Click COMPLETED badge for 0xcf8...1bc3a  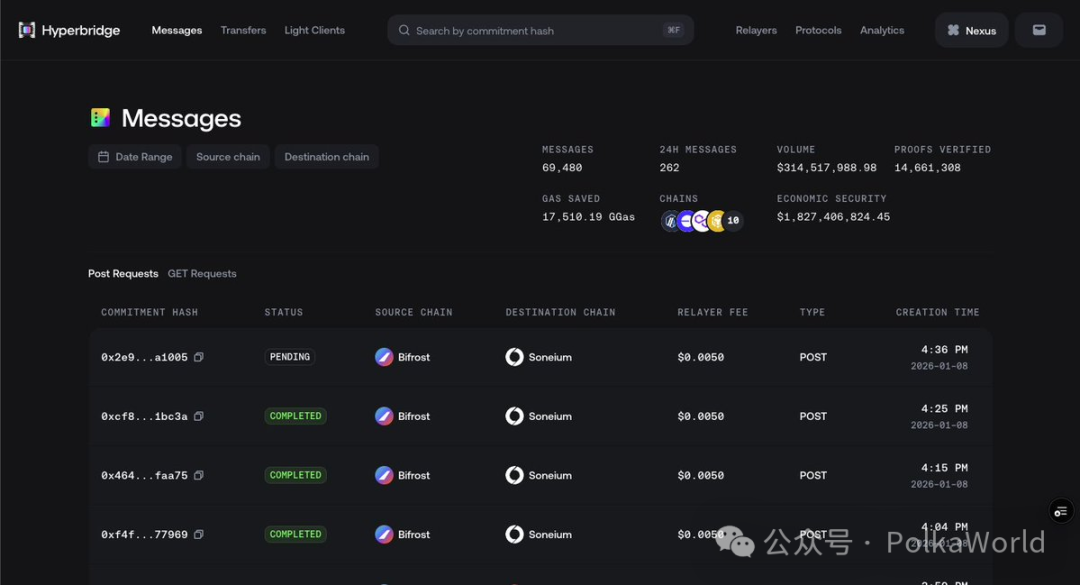[x=295, y=416]
